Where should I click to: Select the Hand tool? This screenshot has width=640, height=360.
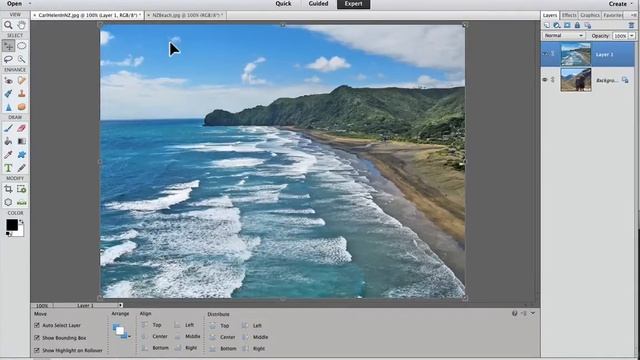click(22, 25)
